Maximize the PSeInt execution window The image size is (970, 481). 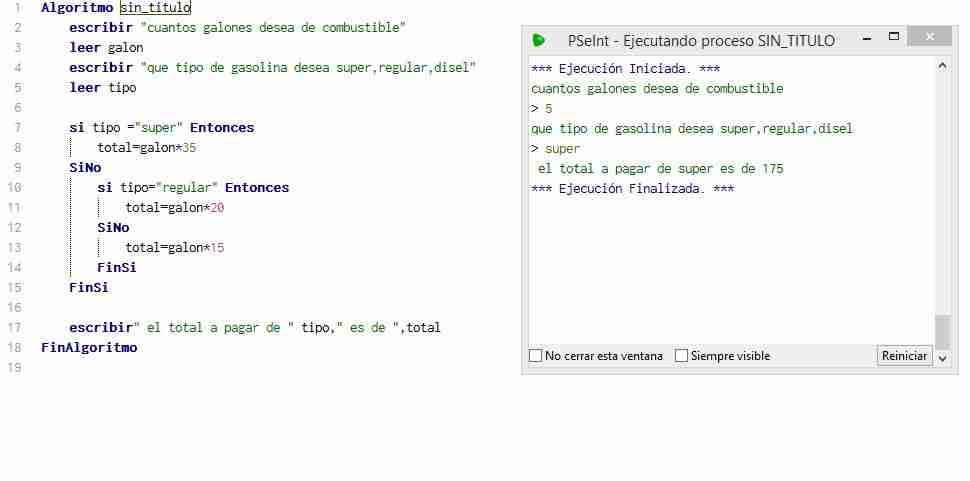pyautogui.click(x=893, y=37)
